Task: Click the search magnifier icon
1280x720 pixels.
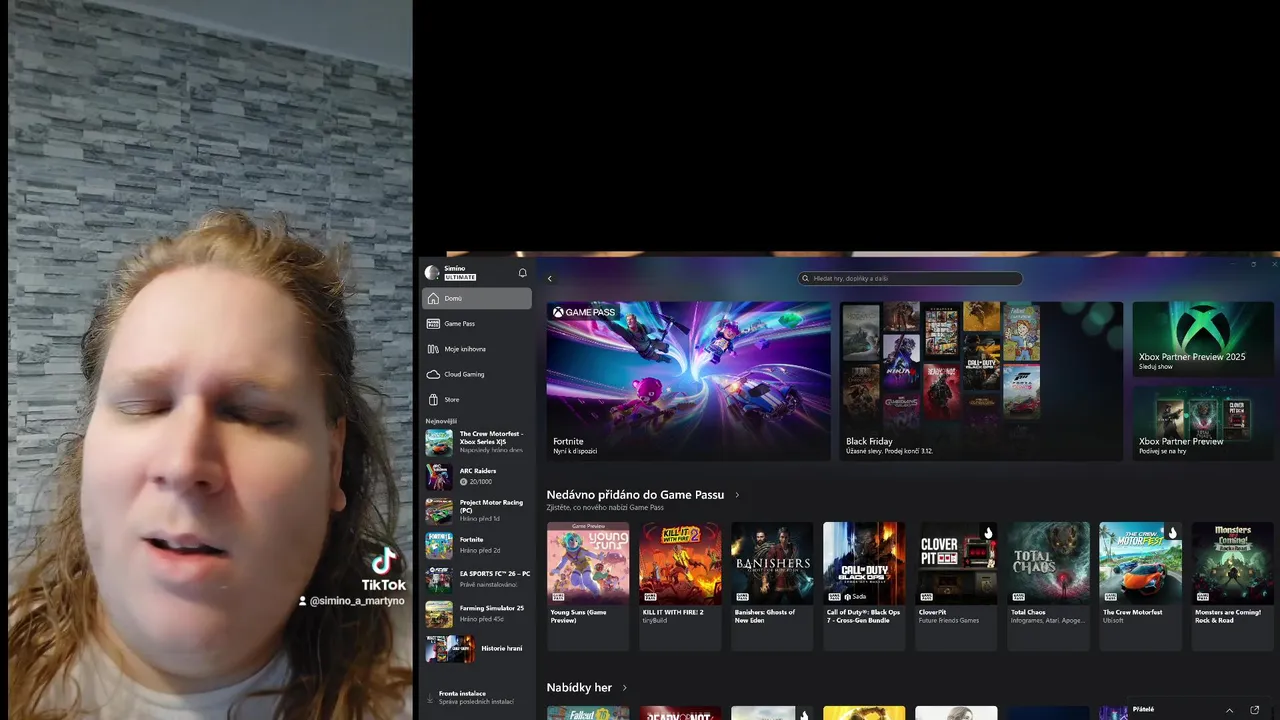Action: coord(806,279)
